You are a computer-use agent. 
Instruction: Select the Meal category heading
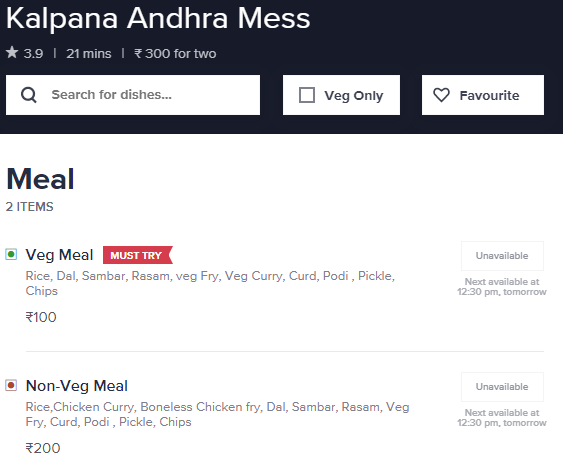[x=40, y=179]
